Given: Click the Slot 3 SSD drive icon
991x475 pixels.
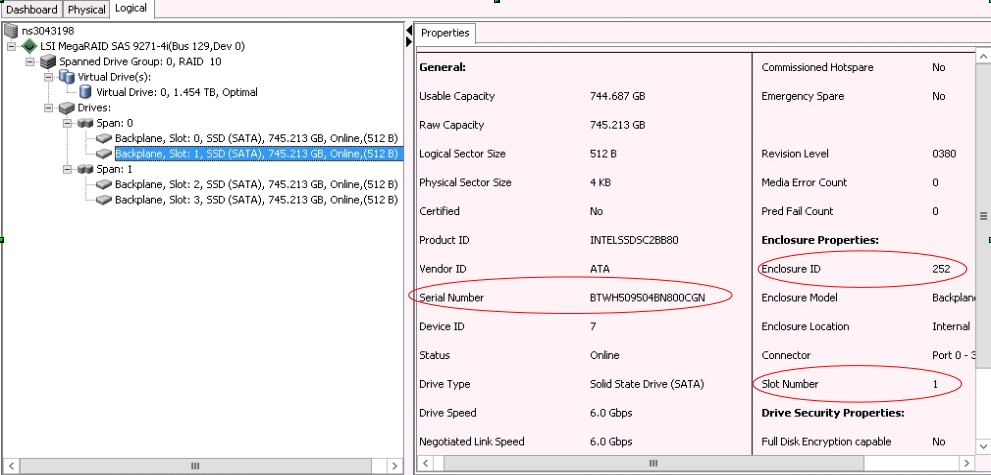Looking at the screenshot, I should [x=104, y=200].
